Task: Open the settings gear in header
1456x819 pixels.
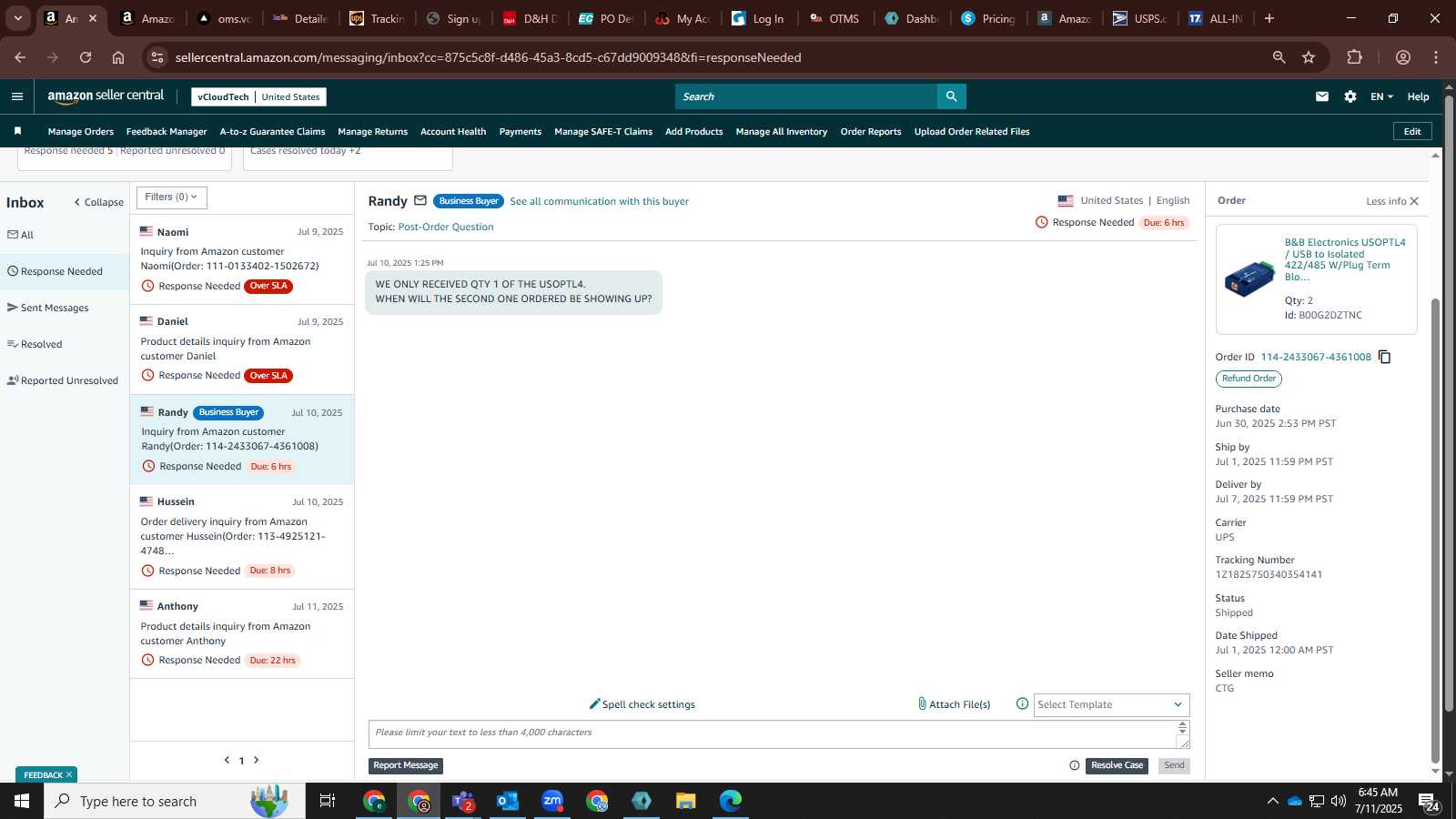Action: pos(1350,96)
